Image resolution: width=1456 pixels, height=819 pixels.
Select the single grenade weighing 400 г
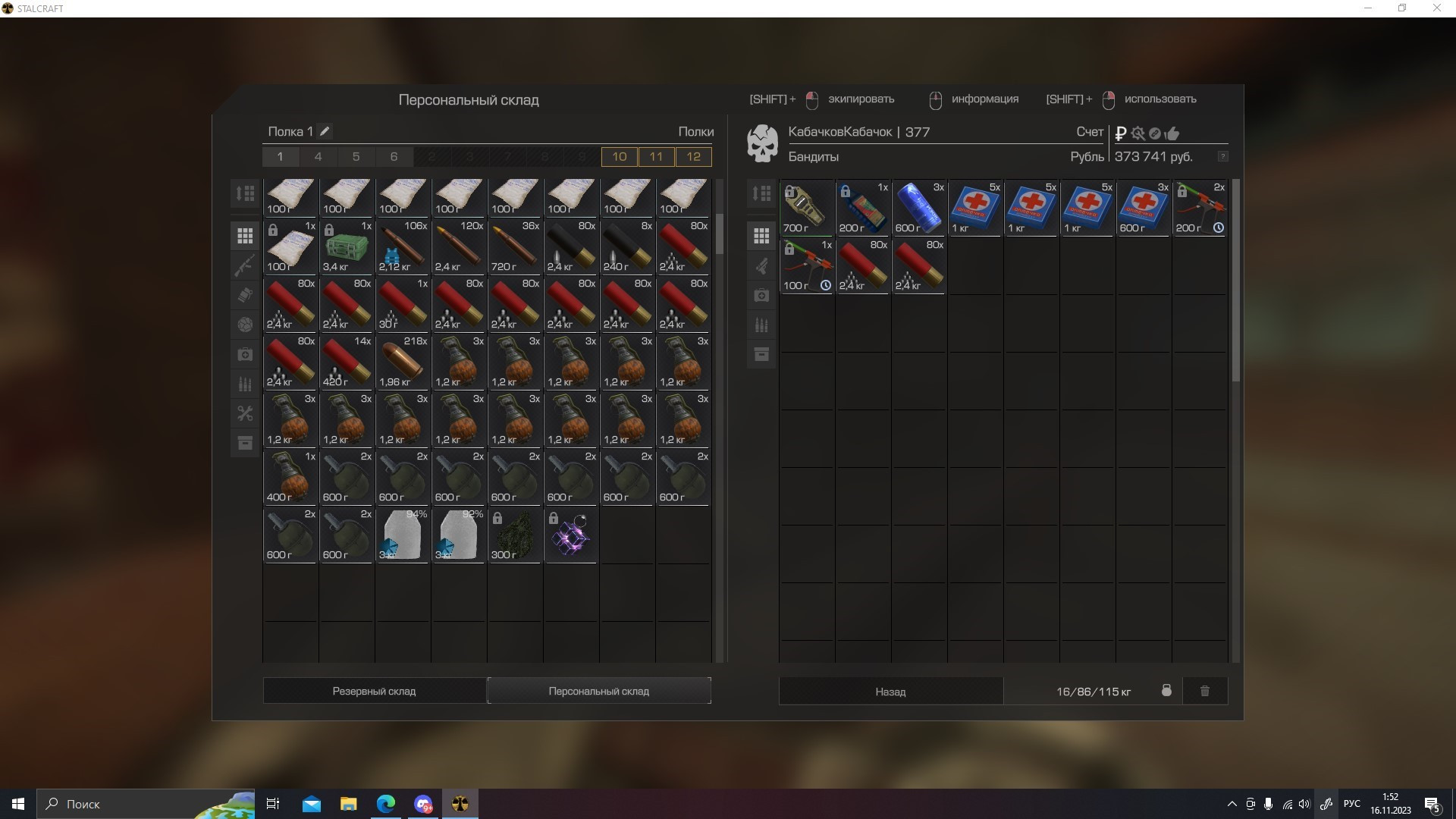290,477
